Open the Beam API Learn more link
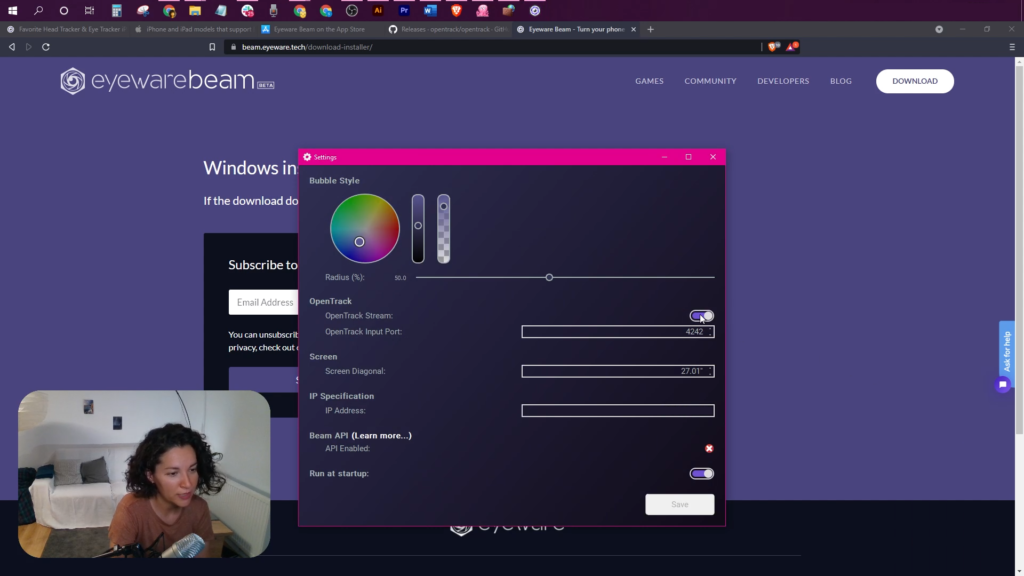The height and width of the screenshot is (576, 1024). [x=381, y=436]
